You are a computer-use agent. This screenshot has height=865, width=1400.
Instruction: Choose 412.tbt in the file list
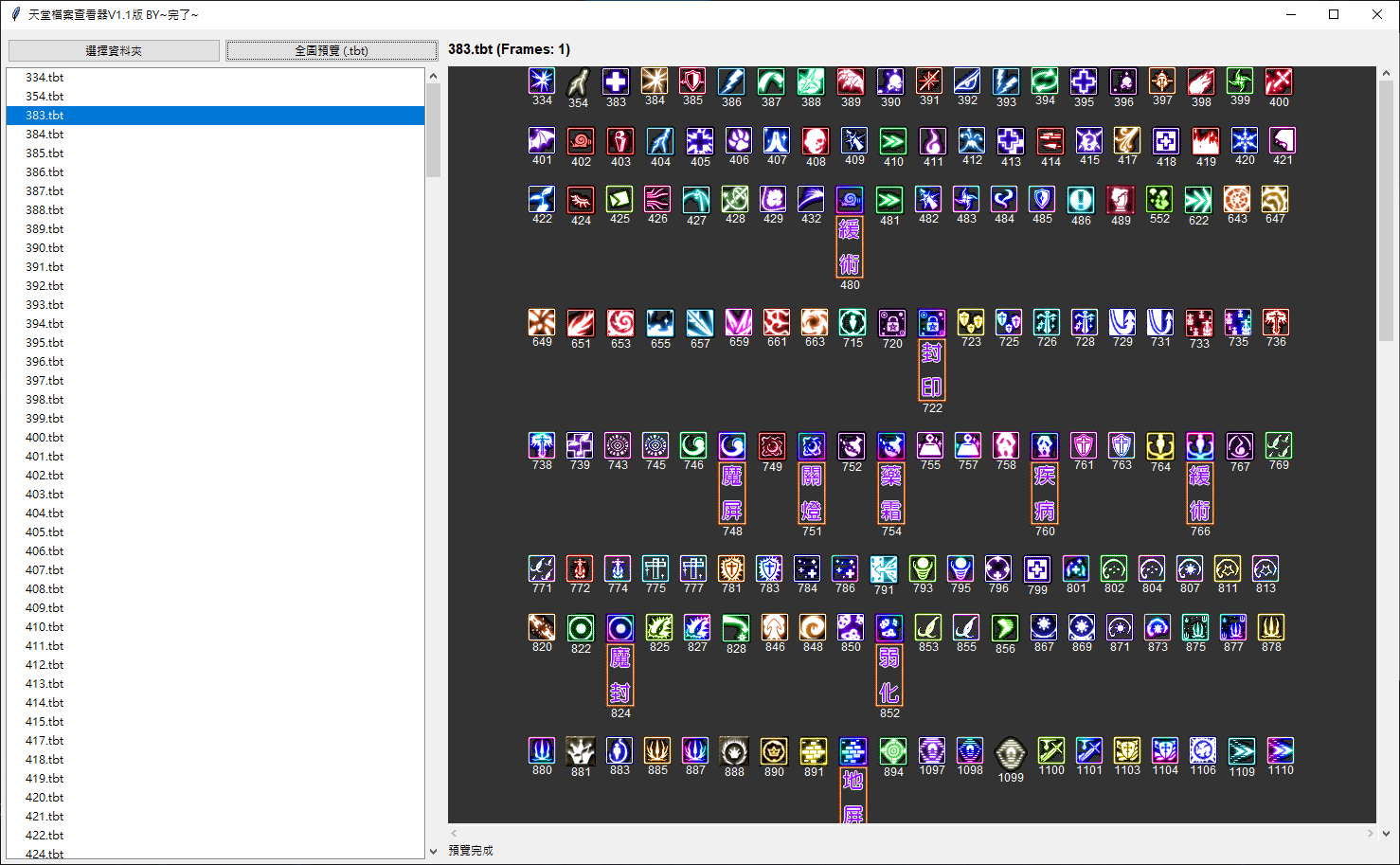(x=45, y=665)
